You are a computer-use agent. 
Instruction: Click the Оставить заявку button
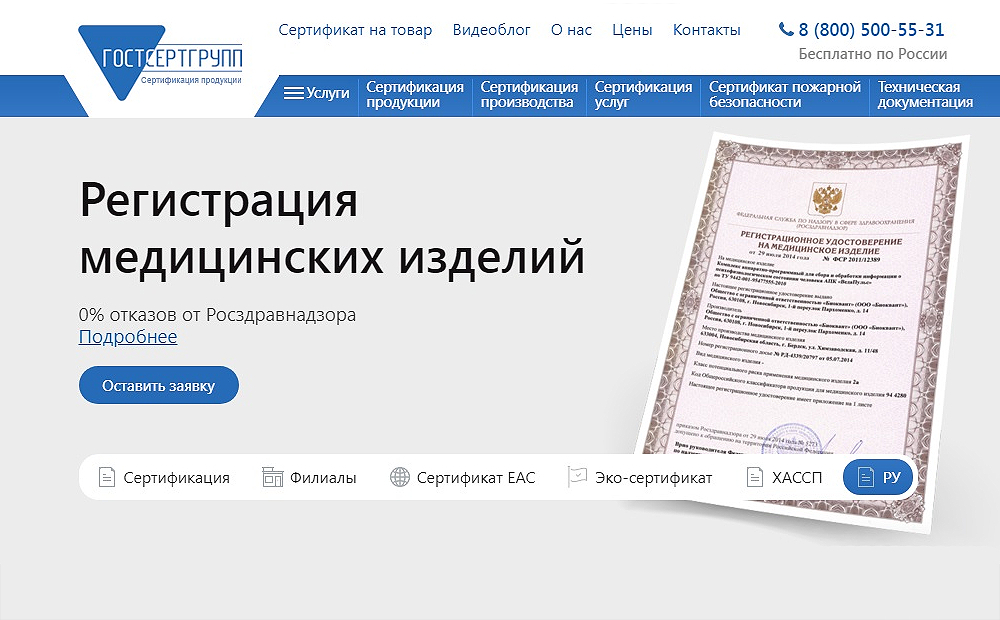click(159, 385)
